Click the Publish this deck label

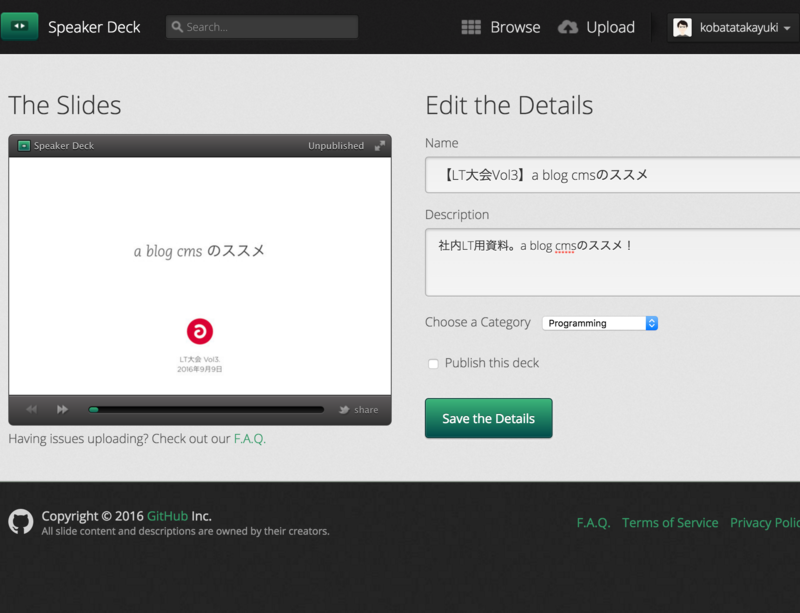[492, 363]
